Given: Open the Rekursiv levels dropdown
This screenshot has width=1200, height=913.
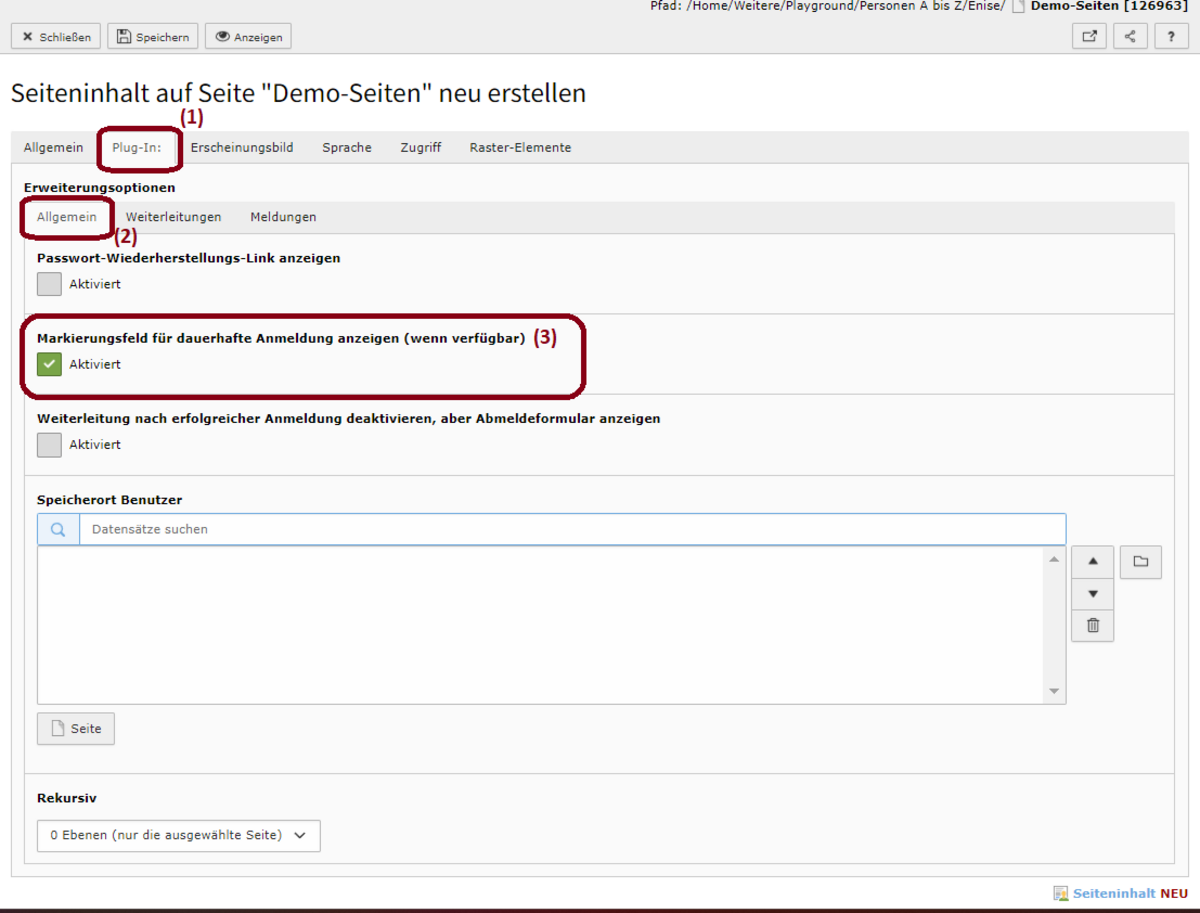Looking at the screenshot, I should click(179, 835).
